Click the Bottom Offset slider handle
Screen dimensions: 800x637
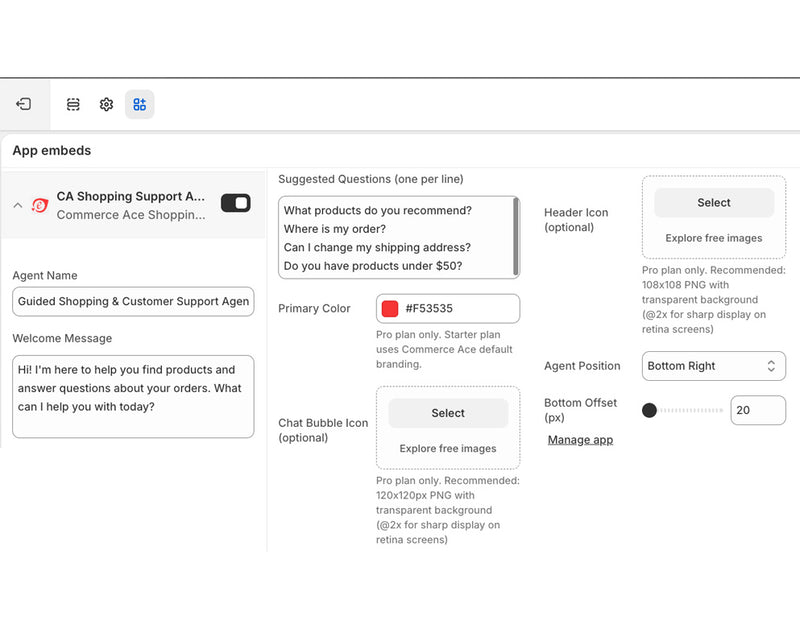click(649, 410)
